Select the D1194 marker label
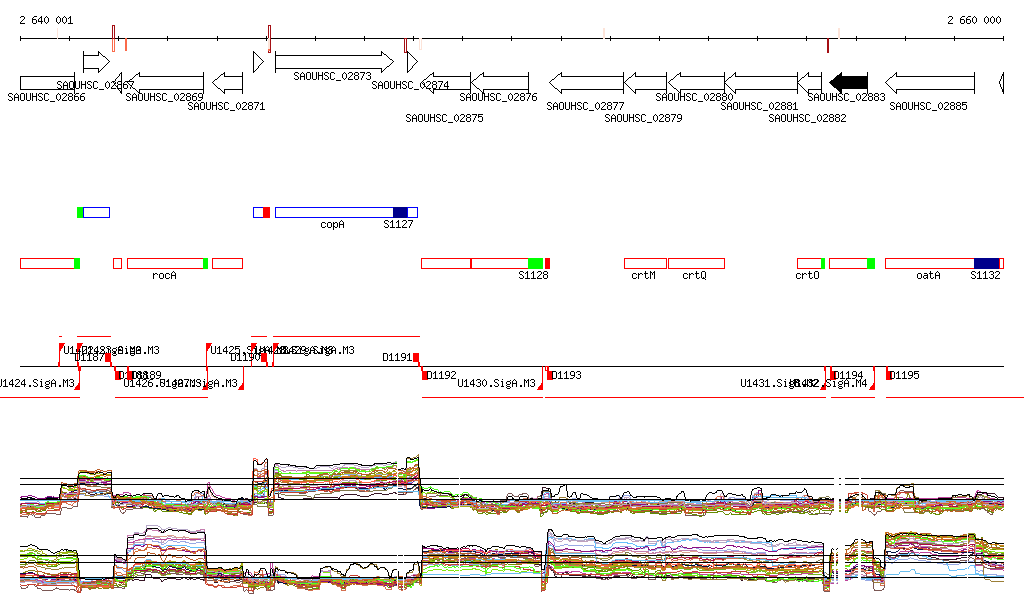Viewport: 1024px width, 611px height. coord(848,375)
